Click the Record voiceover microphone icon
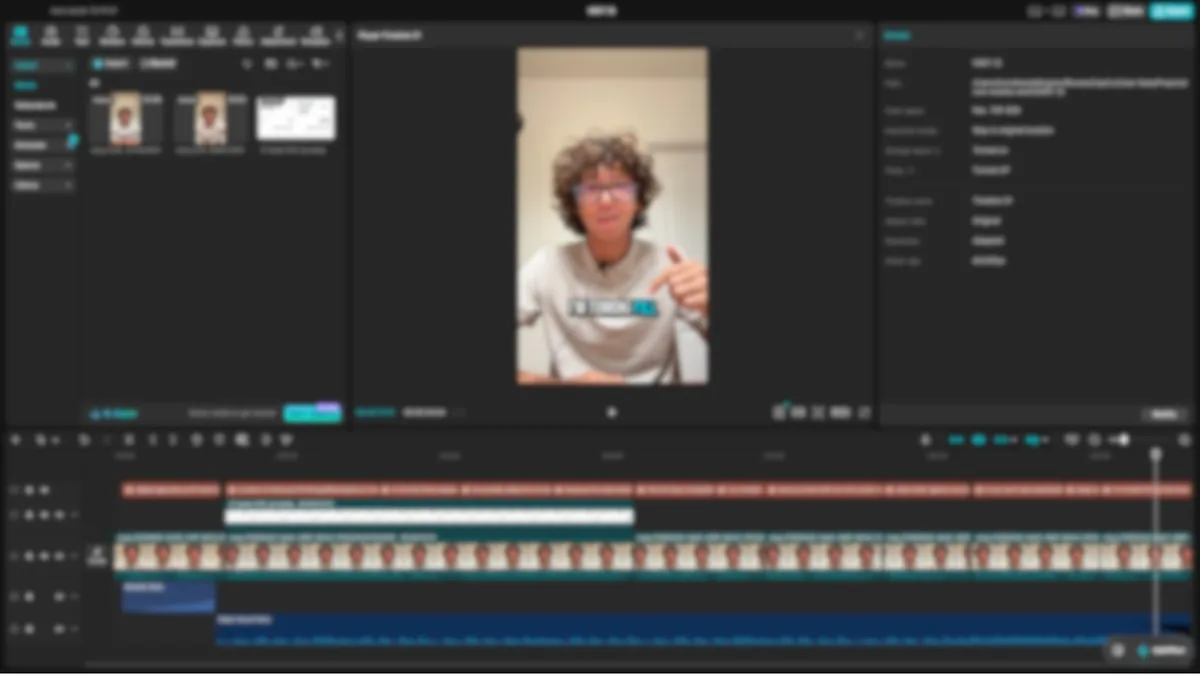1200x675 pixels. click(x=925, y=440)
